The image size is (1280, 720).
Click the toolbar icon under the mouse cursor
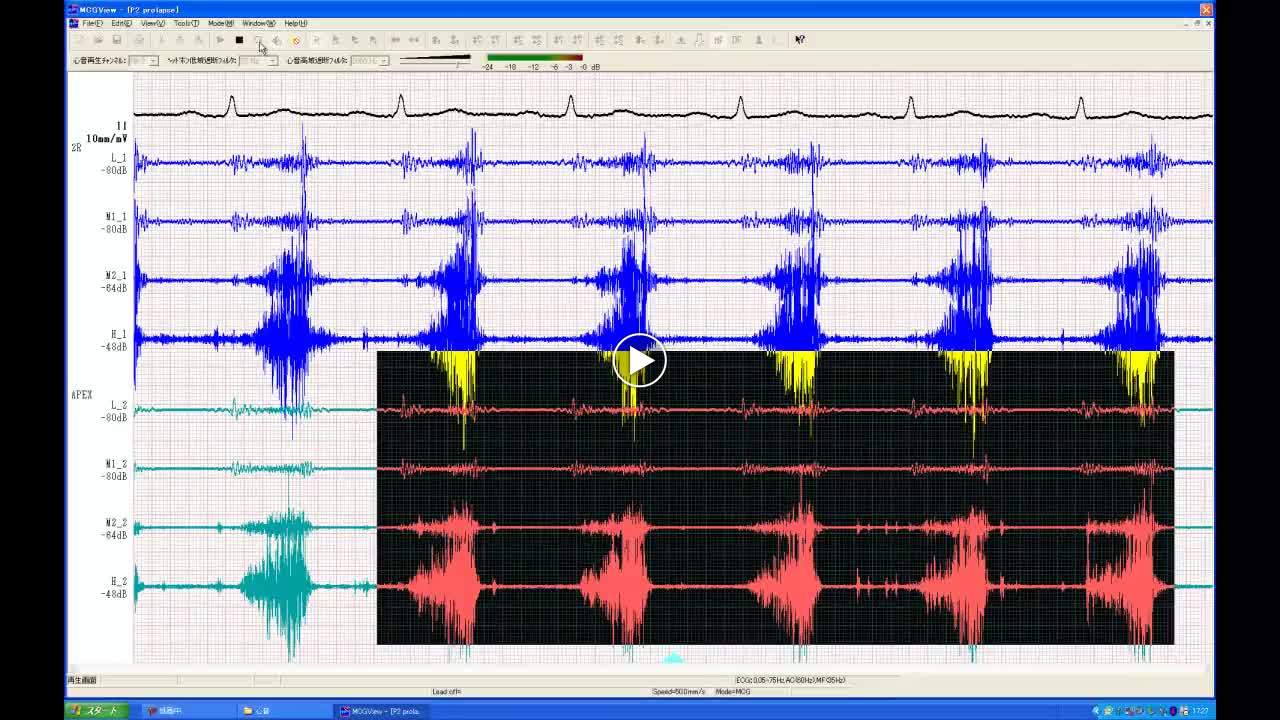tap(258, 40)
